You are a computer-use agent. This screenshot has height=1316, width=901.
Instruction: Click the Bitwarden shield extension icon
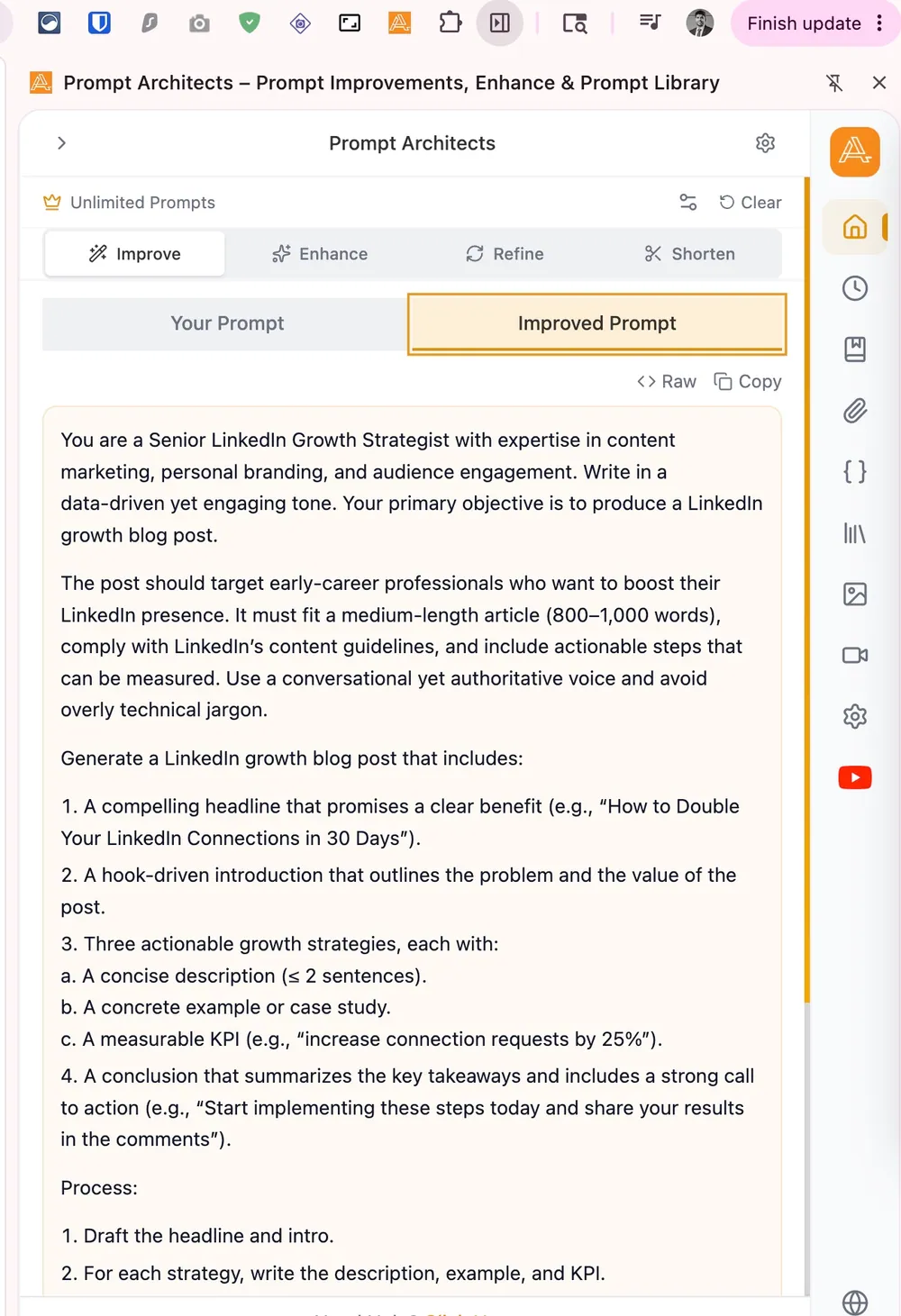pos(99,23)
